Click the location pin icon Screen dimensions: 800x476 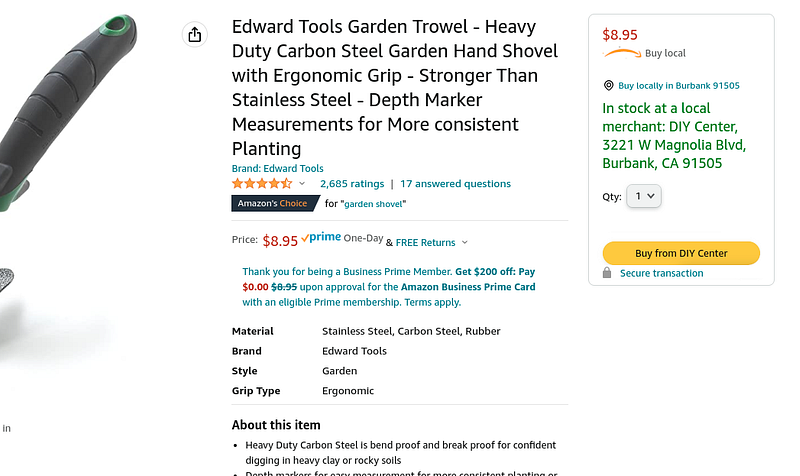608,86
